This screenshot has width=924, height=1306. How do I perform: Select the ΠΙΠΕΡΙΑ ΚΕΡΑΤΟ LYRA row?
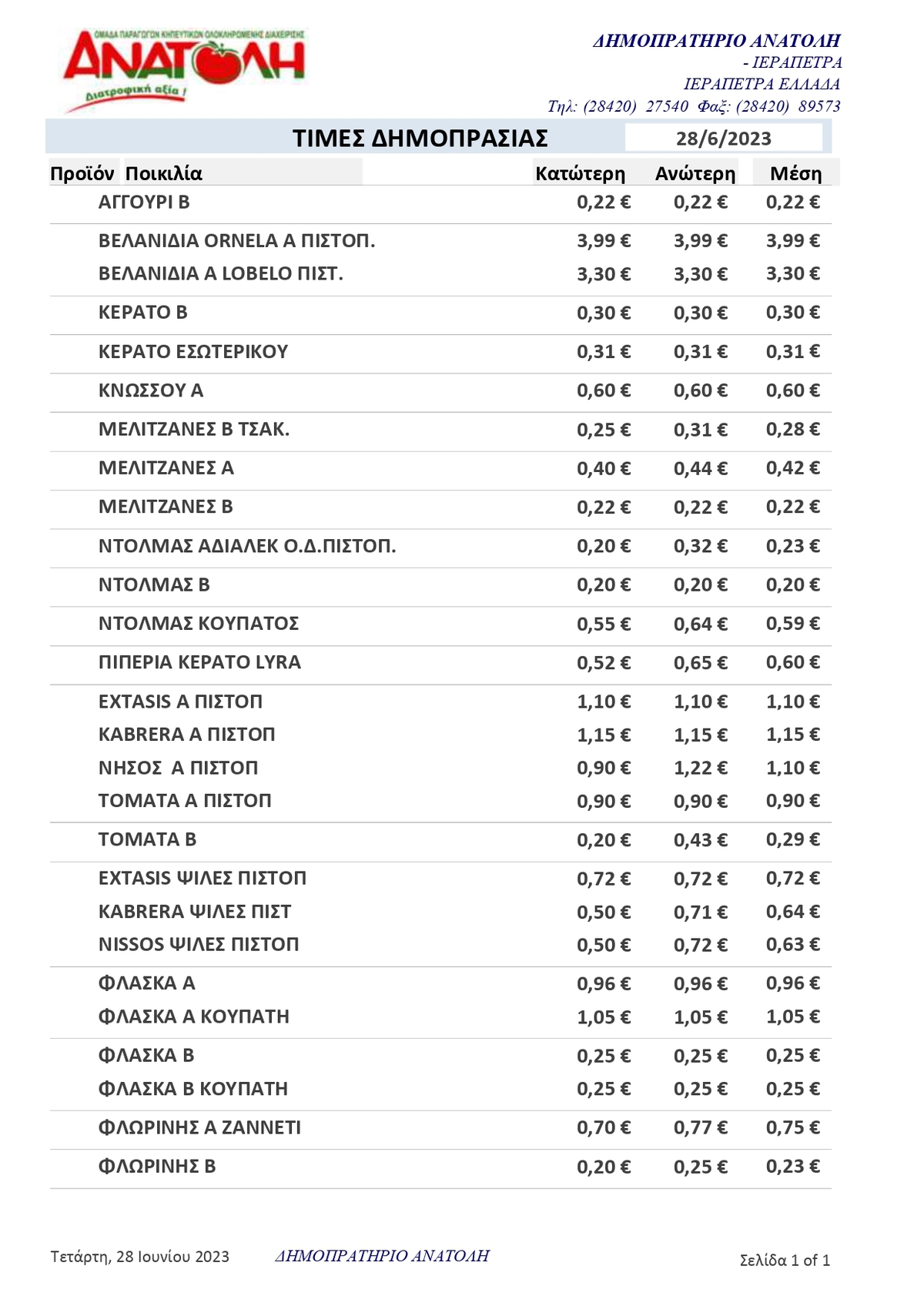(199, 662)
